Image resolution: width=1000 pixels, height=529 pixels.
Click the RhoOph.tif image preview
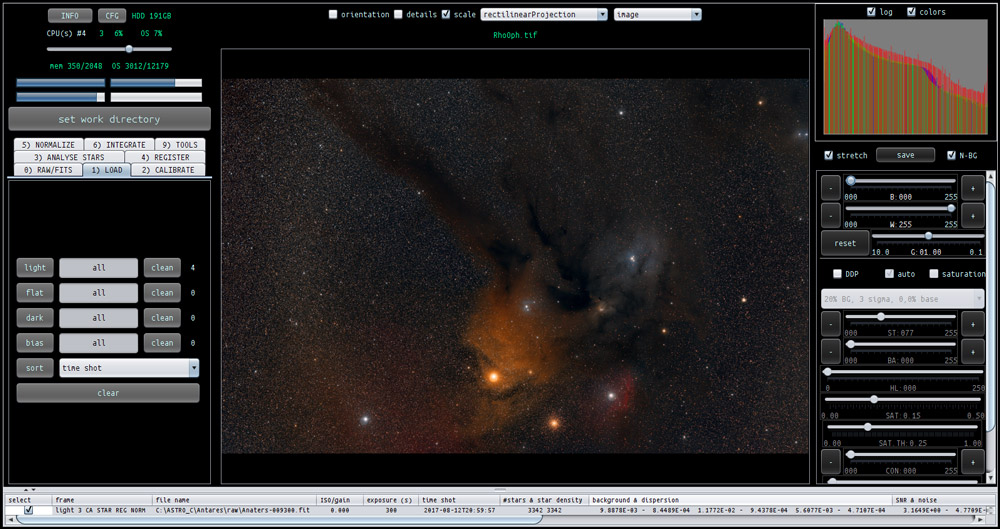point(515,266)
